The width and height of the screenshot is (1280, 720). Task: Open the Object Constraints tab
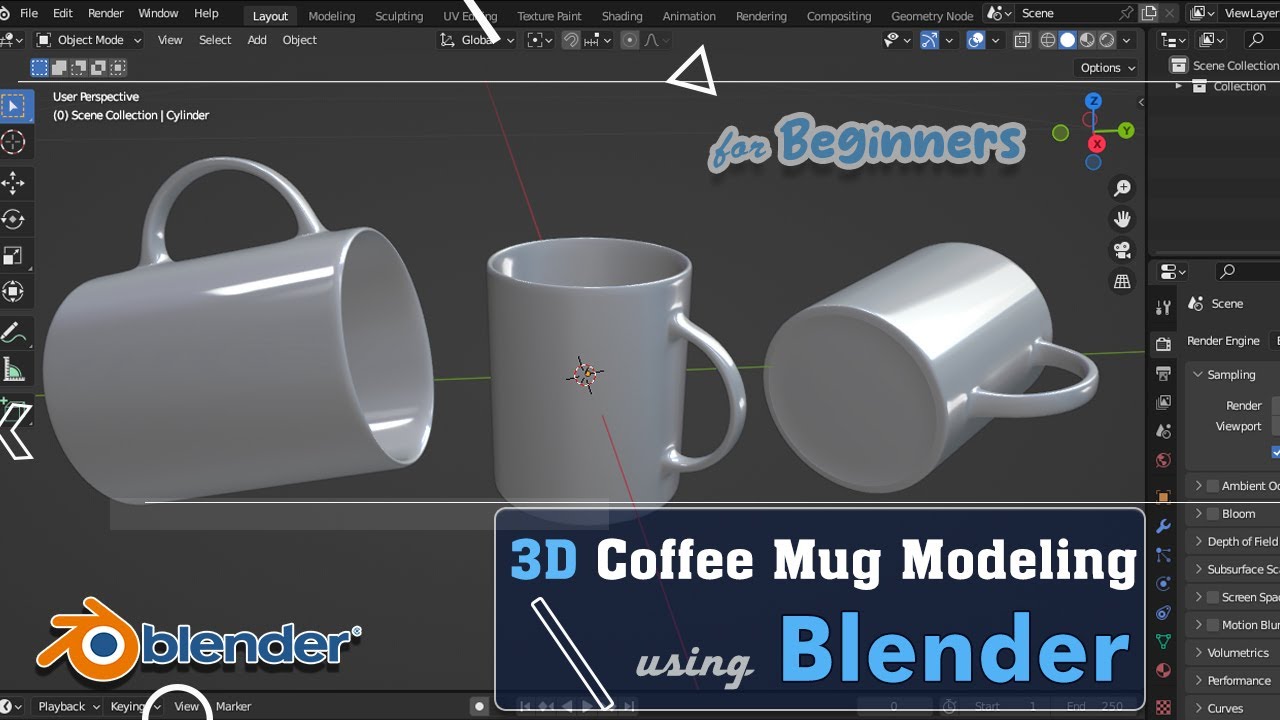pos(1163,612)
